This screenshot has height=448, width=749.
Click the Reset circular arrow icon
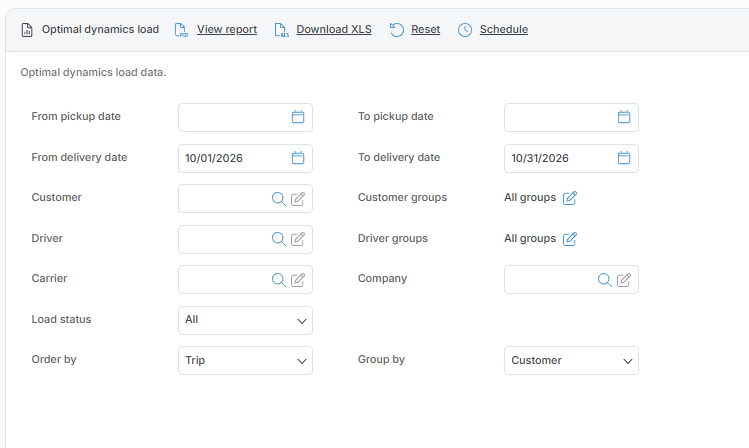(396, 30)
